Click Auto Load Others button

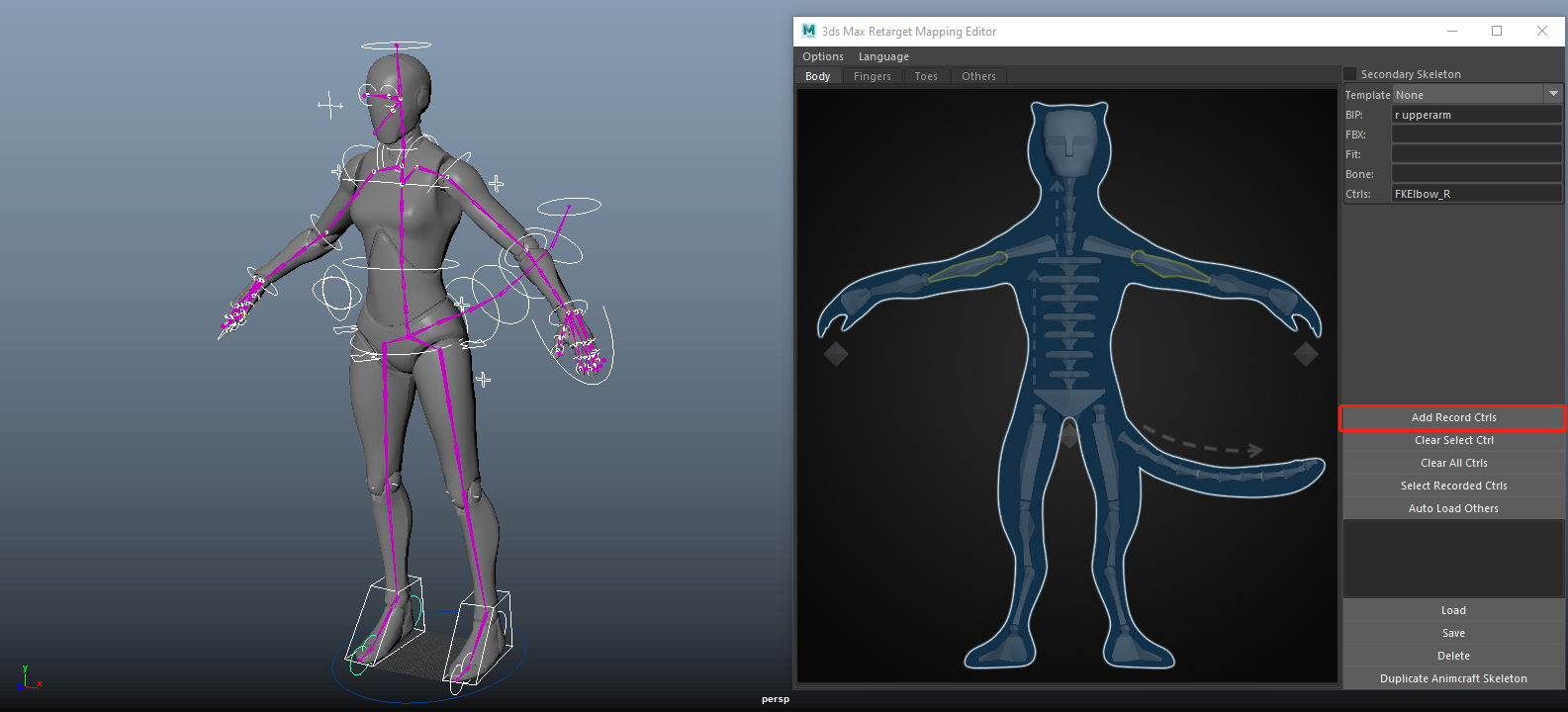pos(1453,508)
